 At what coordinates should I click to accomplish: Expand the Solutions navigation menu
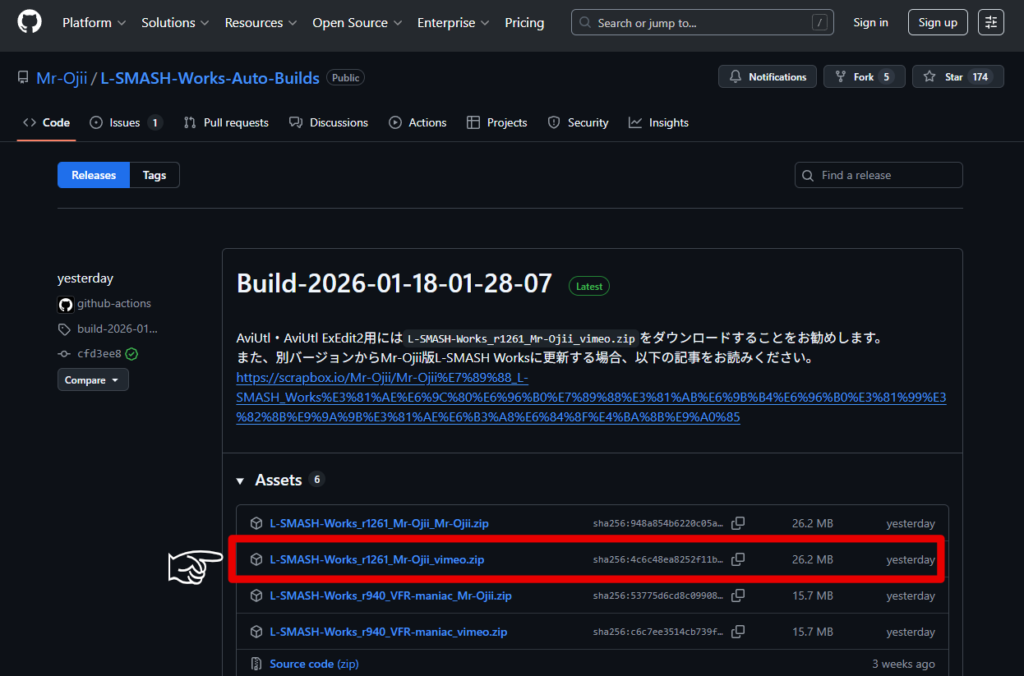point(175,22)
